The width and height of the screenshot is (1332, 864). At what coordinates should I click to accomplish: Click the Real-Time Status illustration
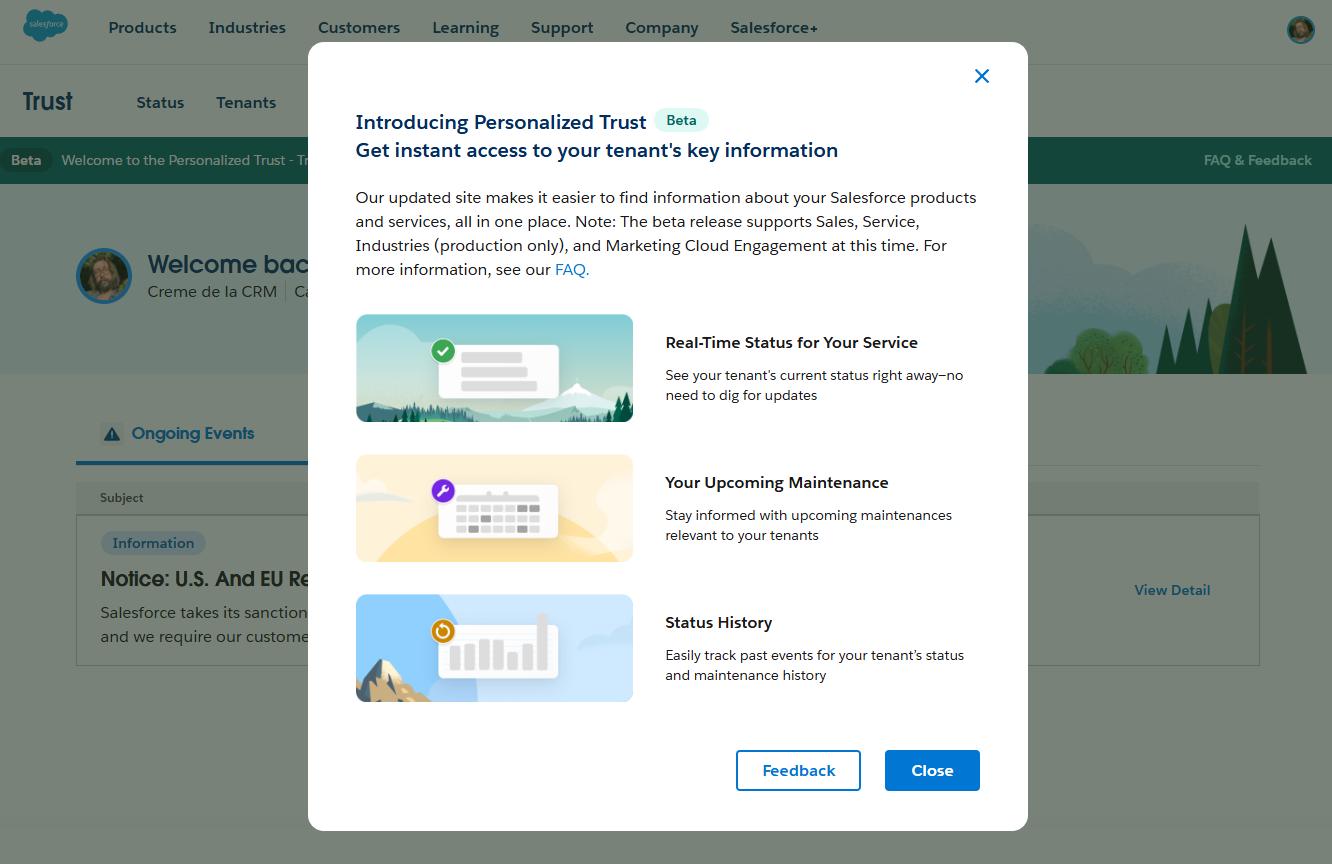click(494, 368)
